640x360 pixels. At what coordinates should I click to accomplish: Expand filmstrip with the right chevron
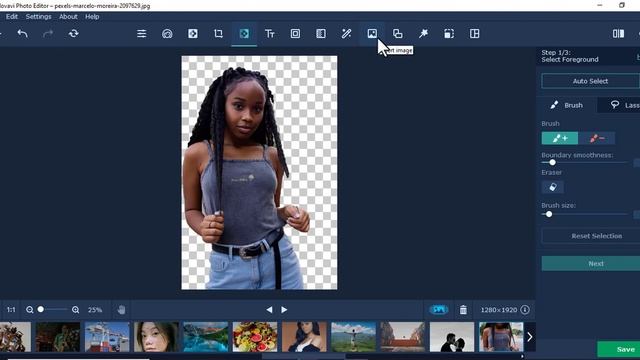point(529,337)
